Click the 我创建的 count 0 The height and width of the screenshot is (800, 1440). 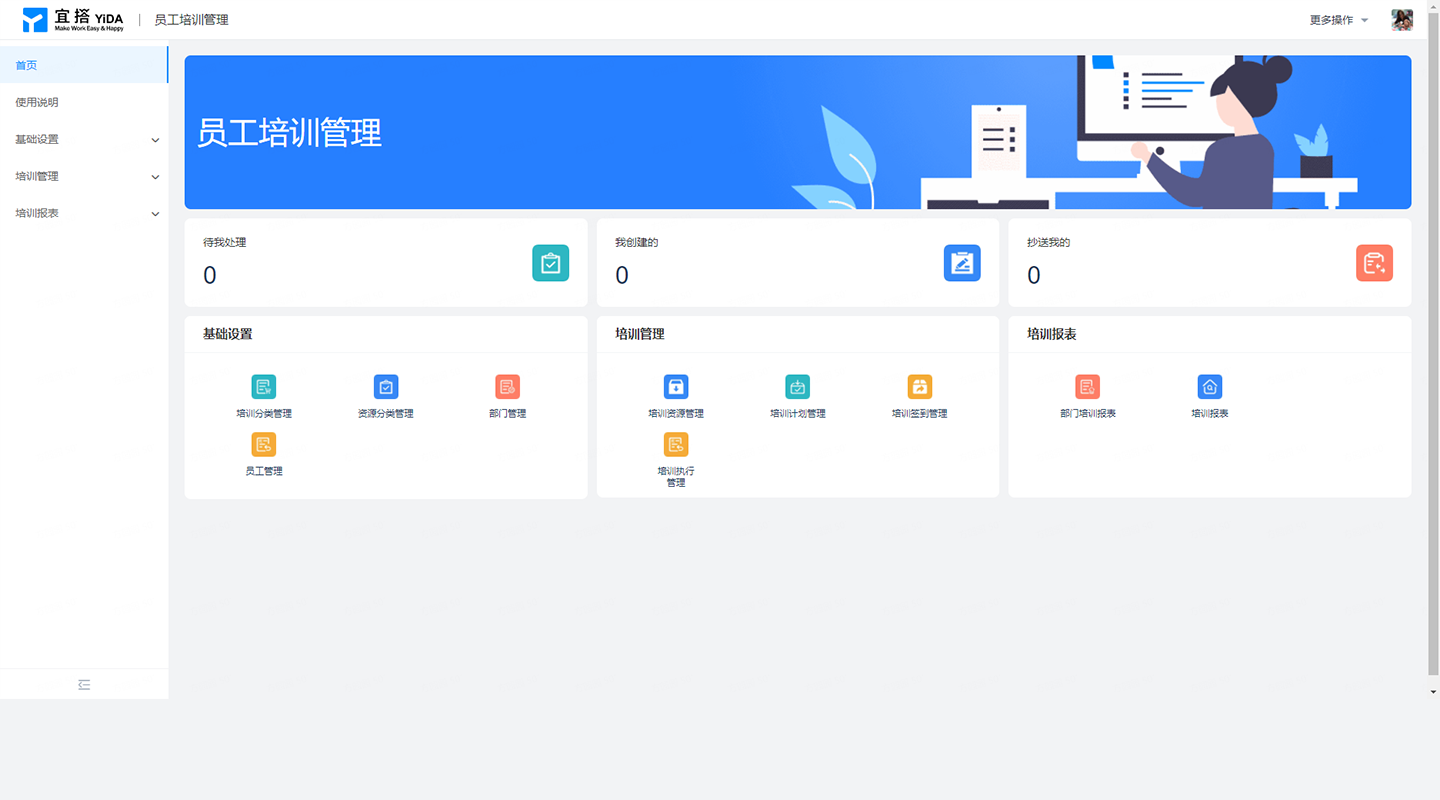621,276
